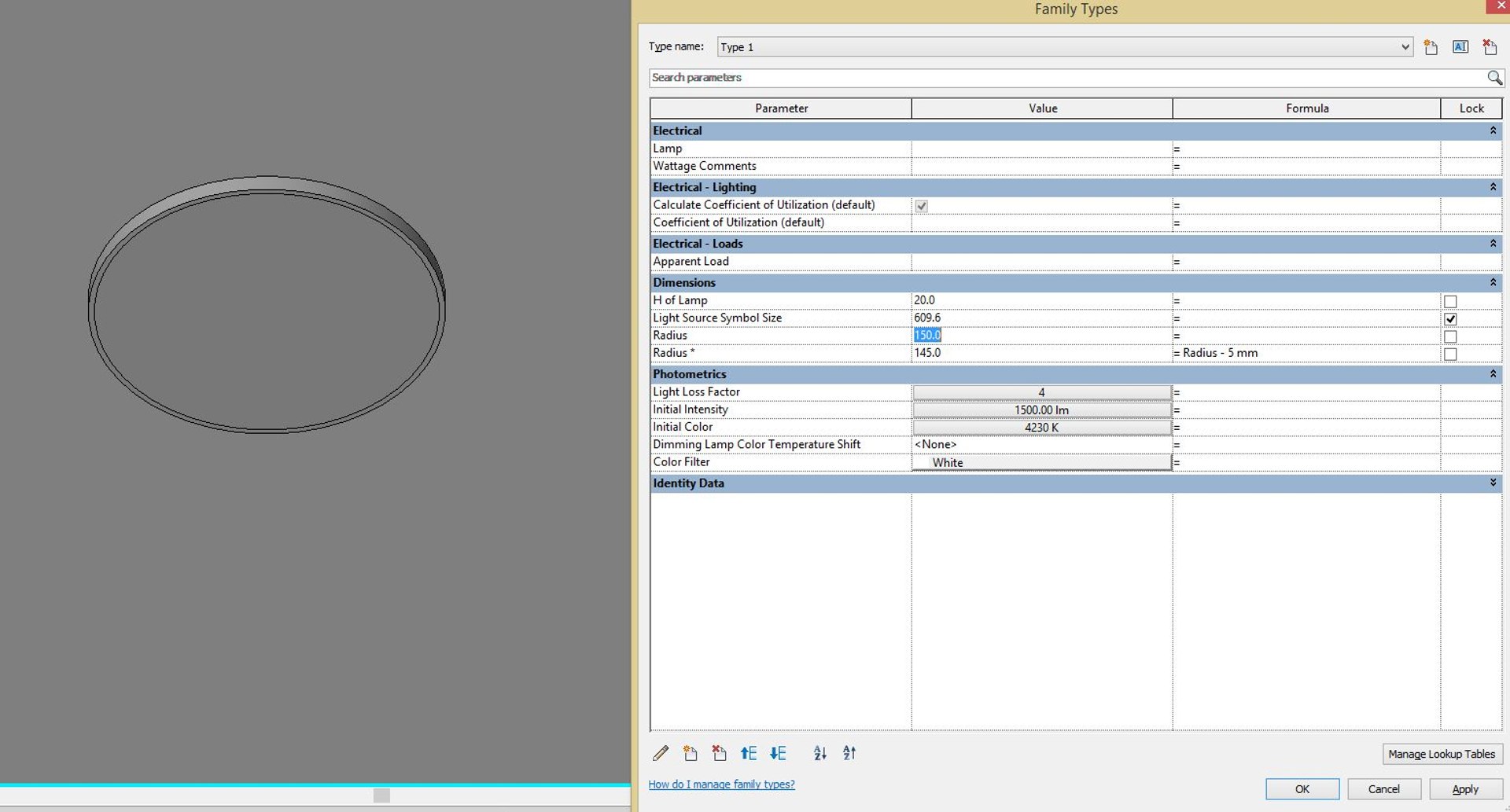Toggle Calculate Coefficient of Utilization checkbox
This screenshot has height=812, width=1510.
(921, 206)
